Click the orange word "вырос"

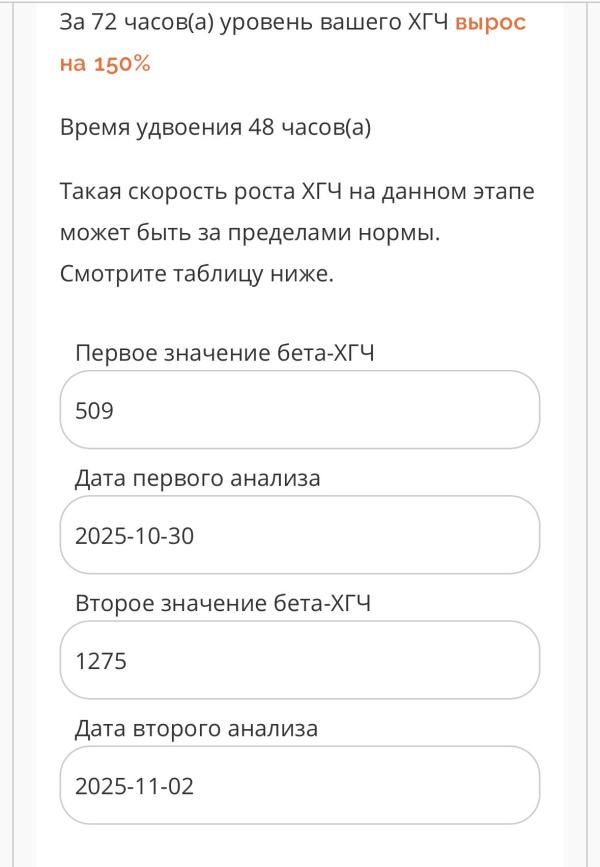coord(490,23)
